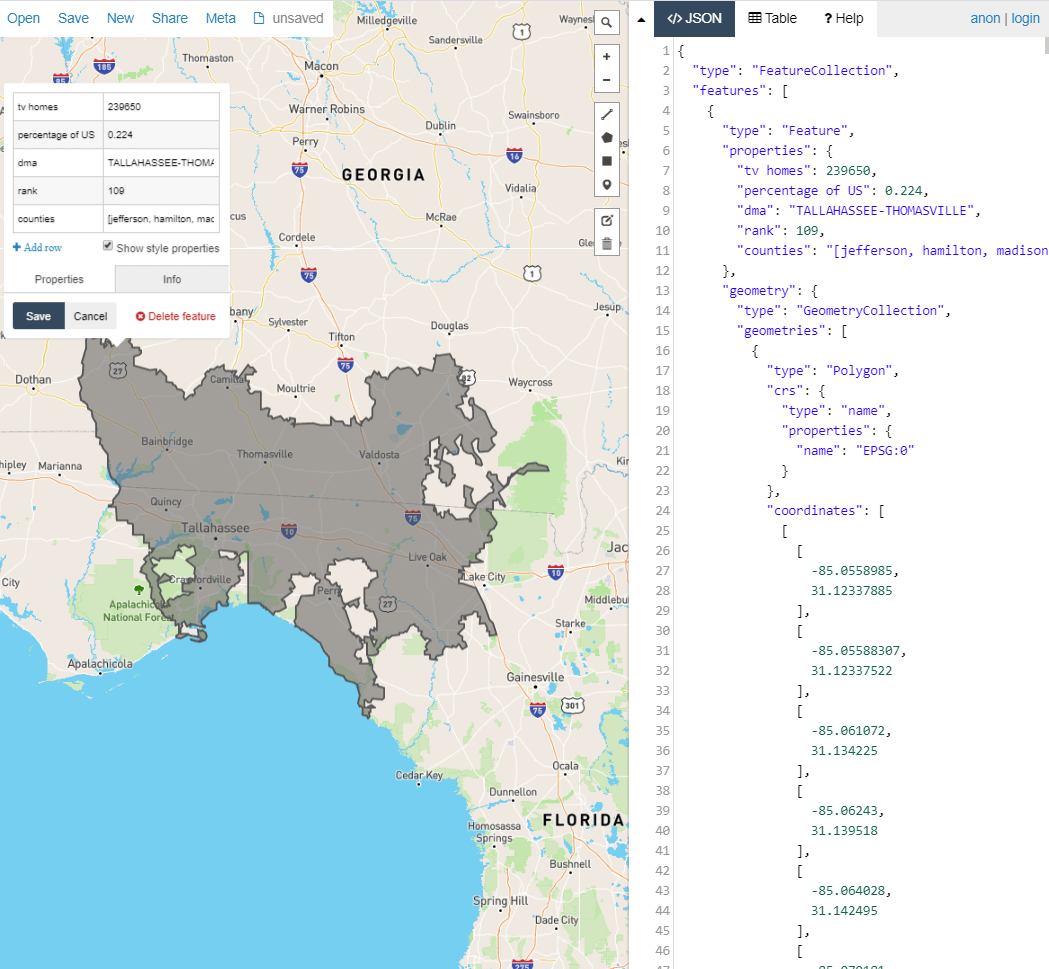Click the zoom in control
Image resolution: width=1049 pixels, height=969 pixels.
[607, 57]
